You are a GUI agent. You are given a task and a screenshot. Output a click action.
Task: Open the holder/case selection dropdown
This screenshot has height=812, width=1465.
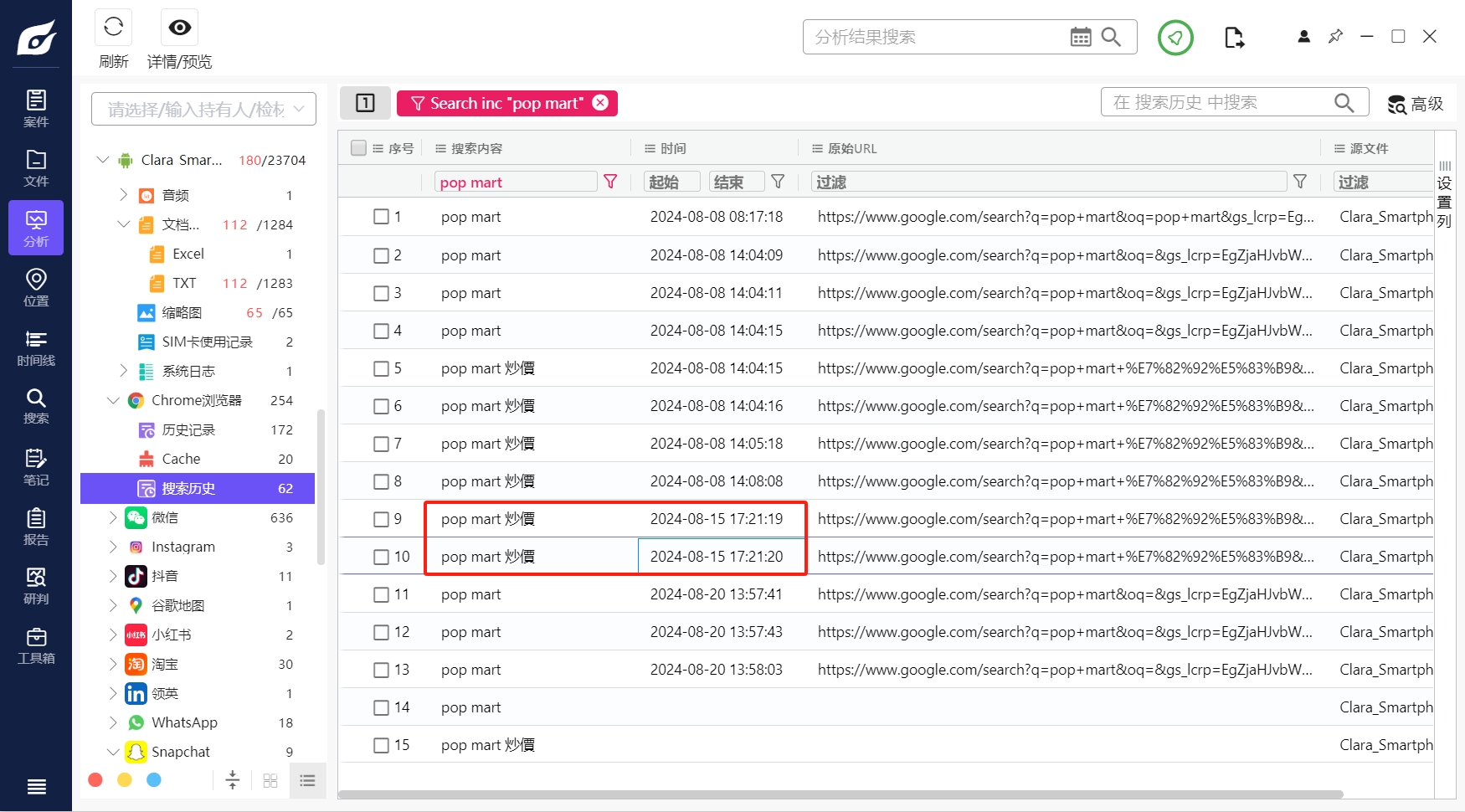tap(203, 109)
